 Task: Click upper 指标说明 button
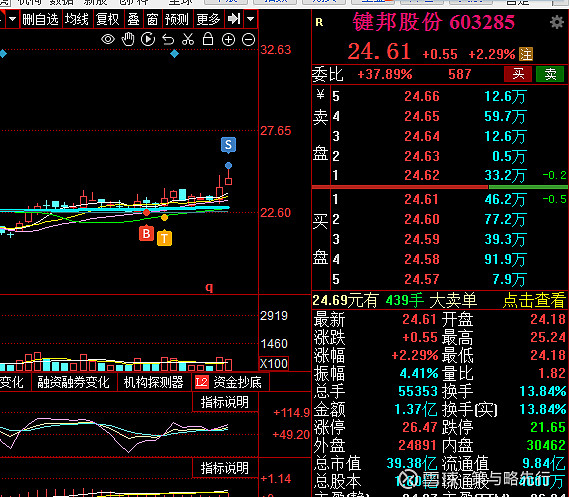pos(225,402)
